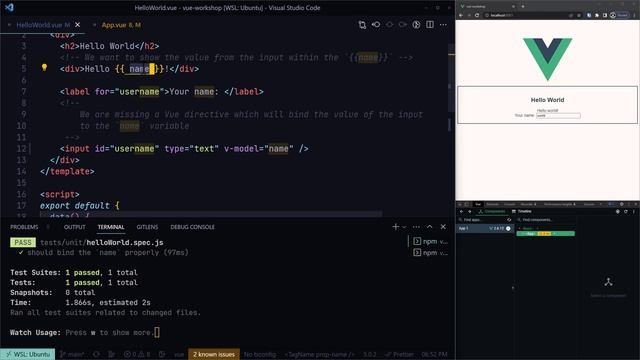640x360 pixels.
Task: Select the TERMINAL panel tab
Action: [x=111, y=227]
